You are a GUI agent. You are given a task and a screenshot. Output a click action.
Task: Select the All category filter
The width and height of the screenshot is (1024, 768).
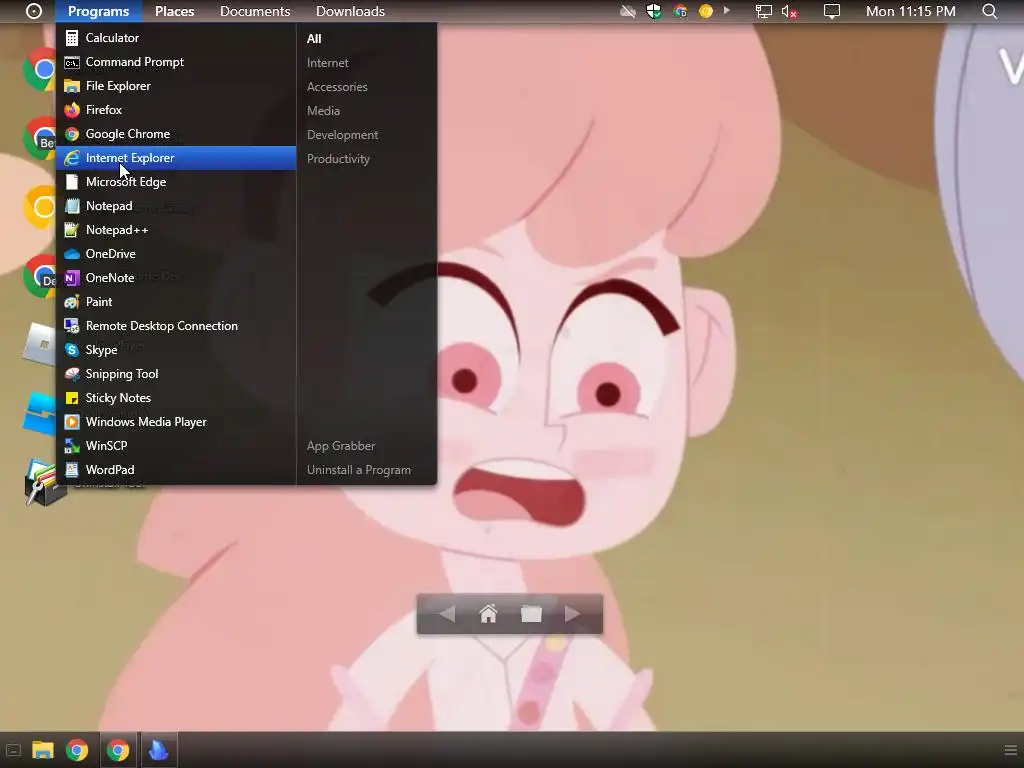[x=314, y=39]
